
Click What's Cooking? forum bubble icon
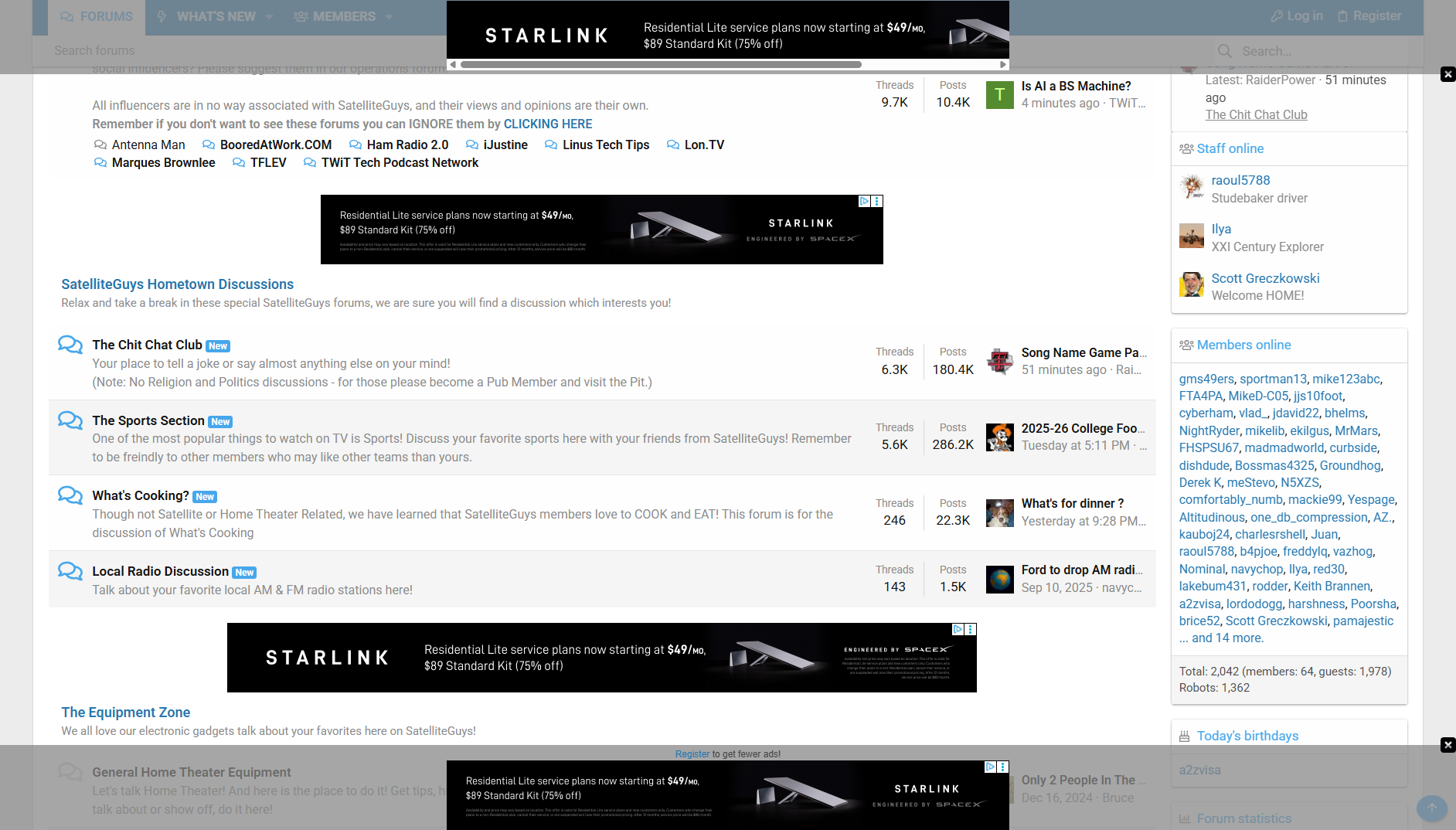tap(70, 495)
